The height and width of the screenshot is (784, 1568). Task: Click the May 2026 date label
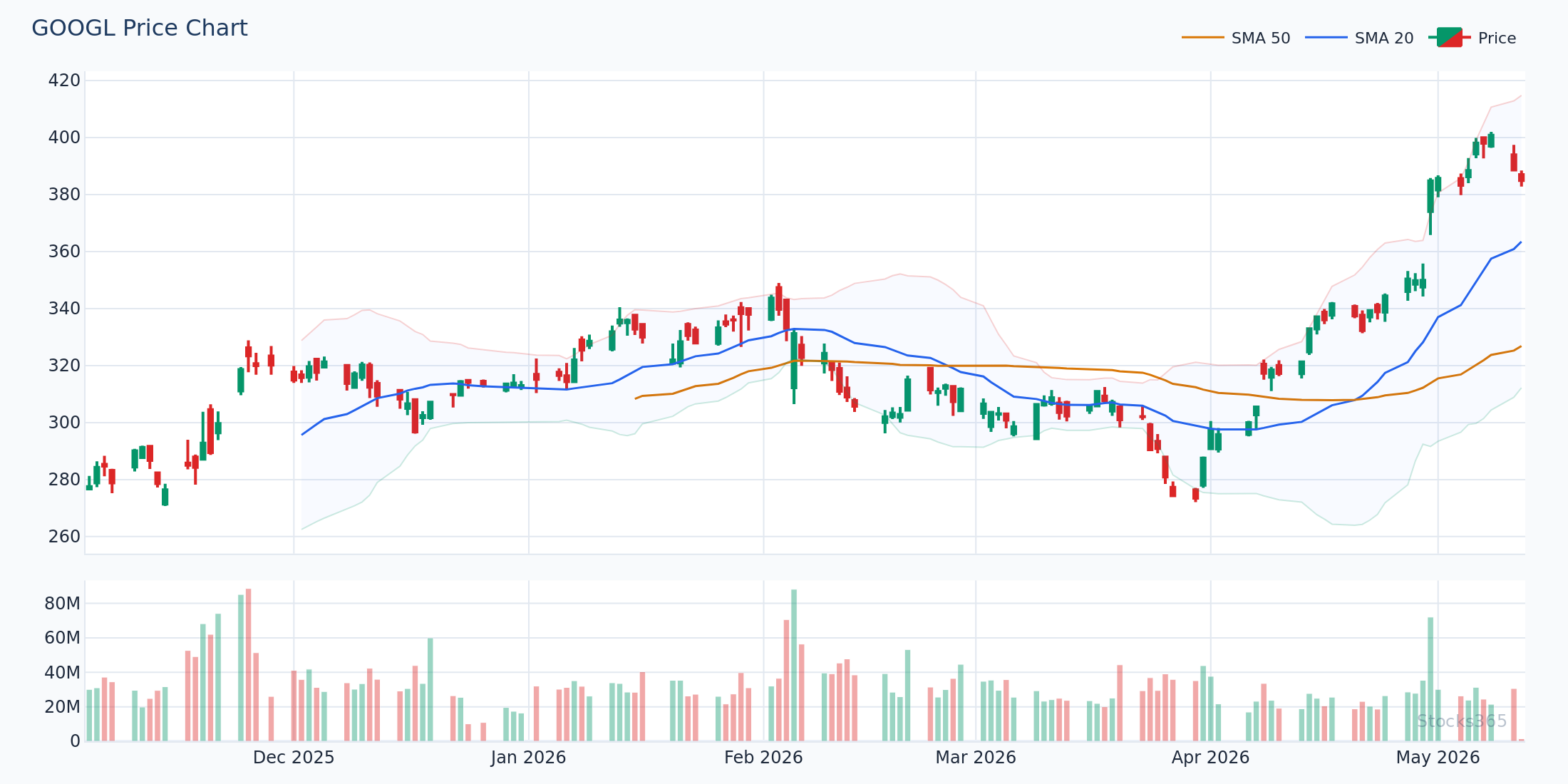[1438, 758]
